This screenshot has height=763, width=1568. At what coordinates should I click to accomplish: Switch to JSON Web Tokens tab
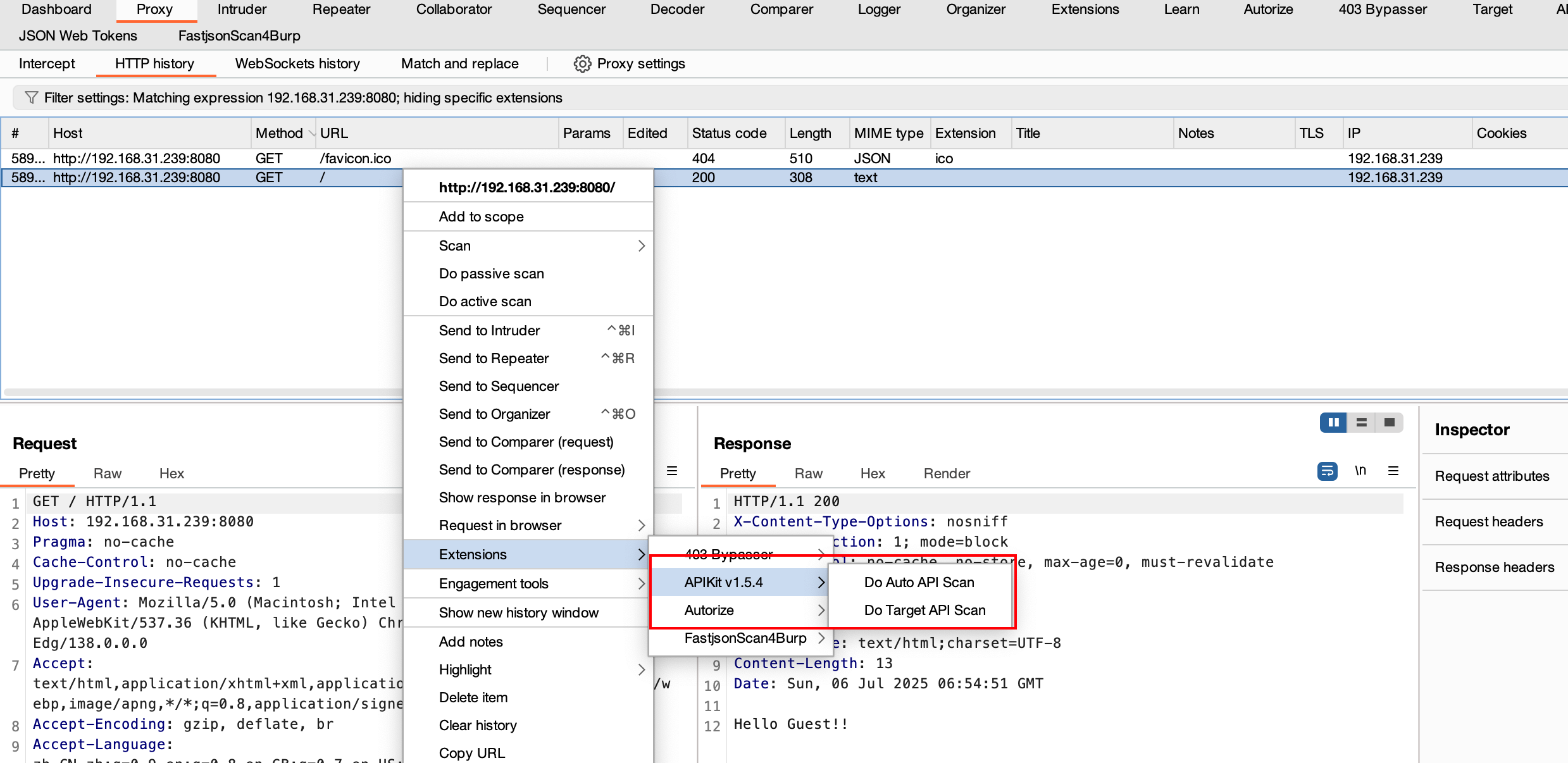click(x=78, y=36)
